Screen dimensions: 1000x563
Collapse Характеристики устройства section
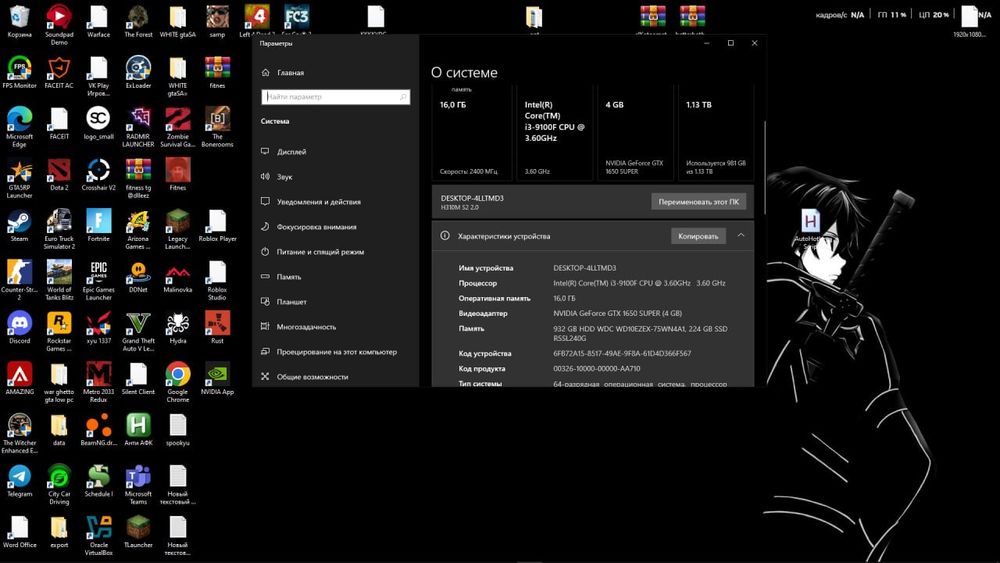(741, 235)
